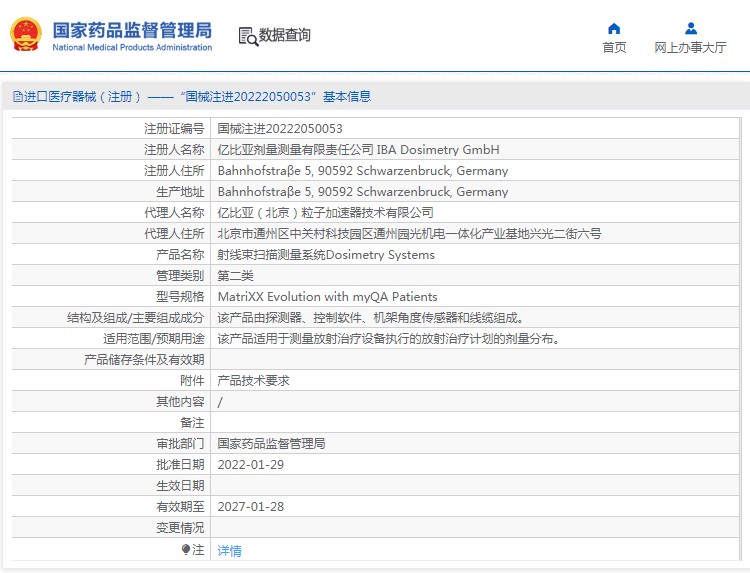Select the 代理人住所 Beijing address value
Screen dimensions: 750x573
coord(409,234)
